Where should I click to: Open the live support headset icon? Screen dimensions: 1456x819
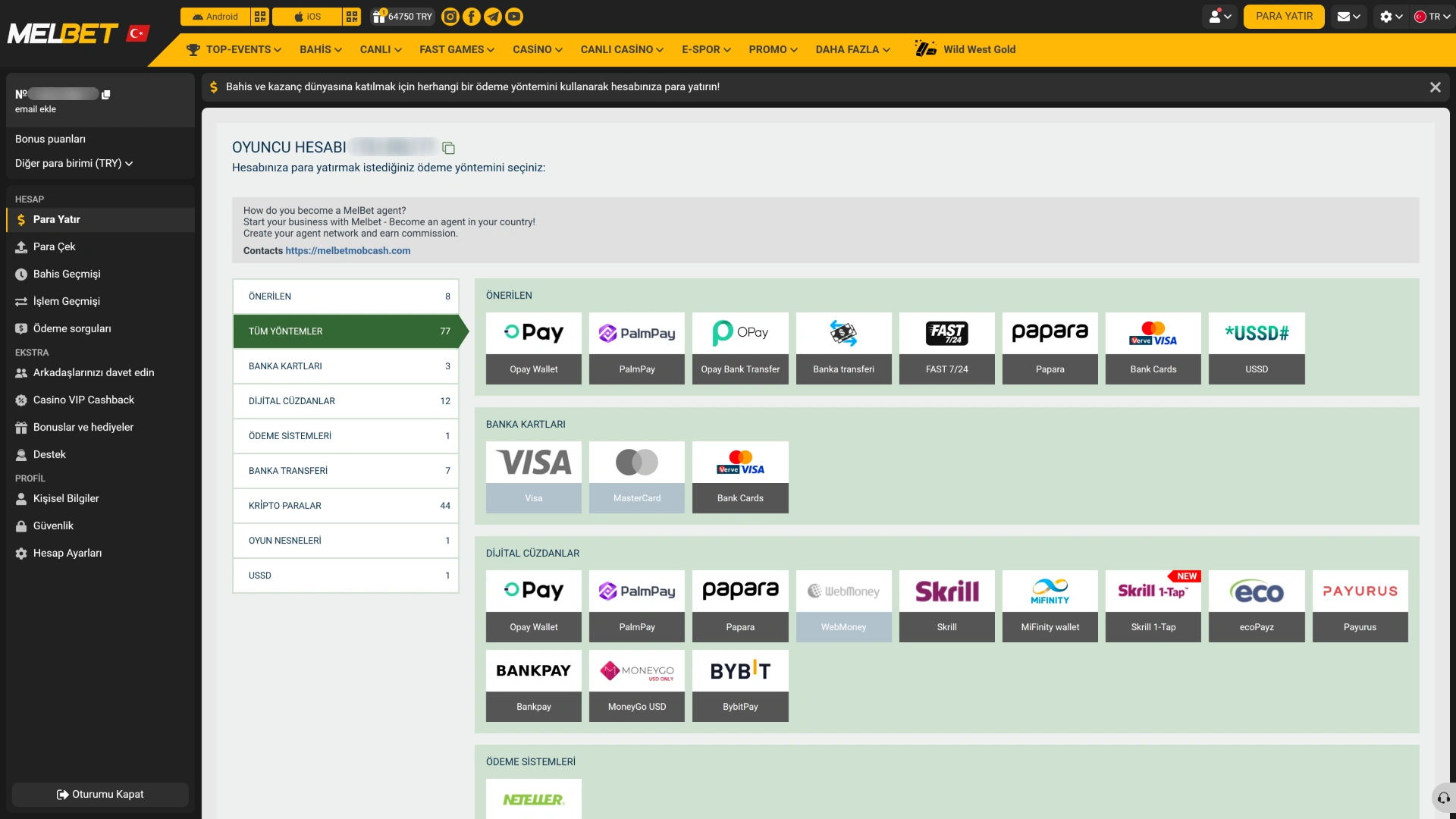tap(1444, 798)
